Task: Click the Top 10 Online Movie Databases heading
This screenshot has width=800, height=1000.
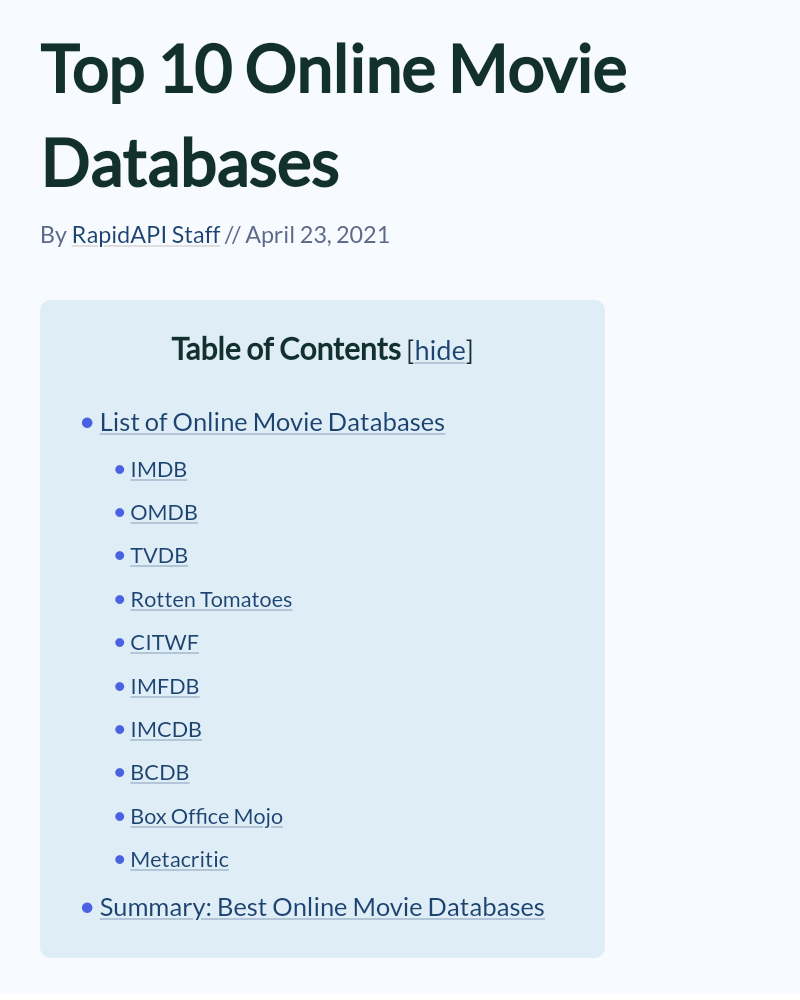Action: click(x=333, y=115)
